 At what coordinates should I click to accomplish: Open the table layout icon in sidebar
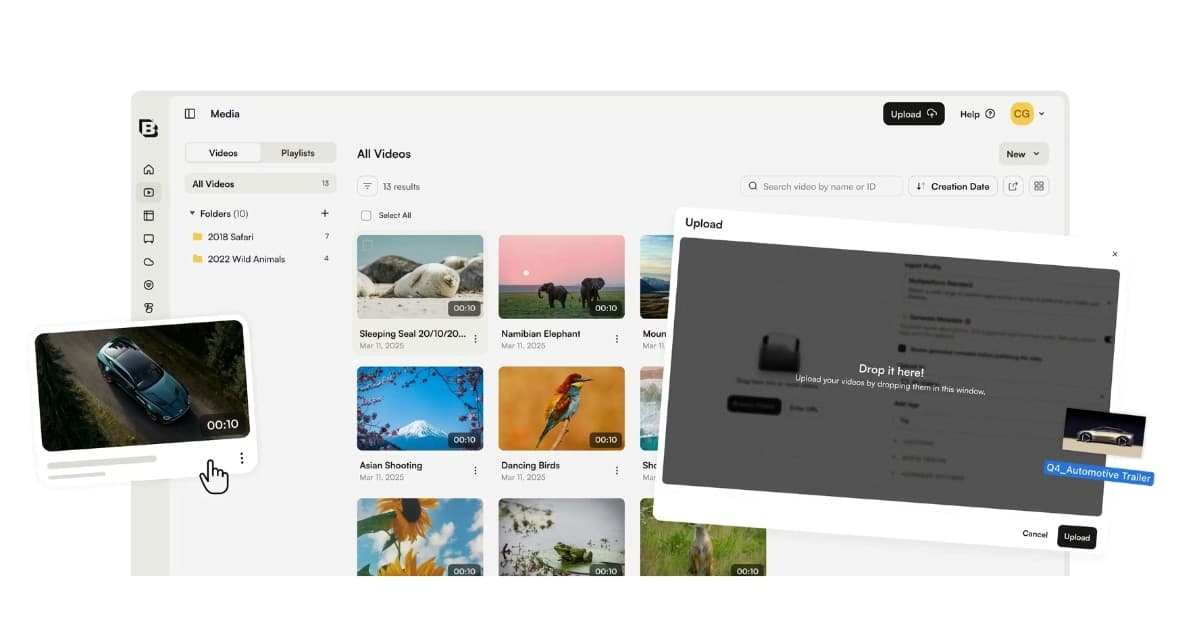[x=149, y=215]
